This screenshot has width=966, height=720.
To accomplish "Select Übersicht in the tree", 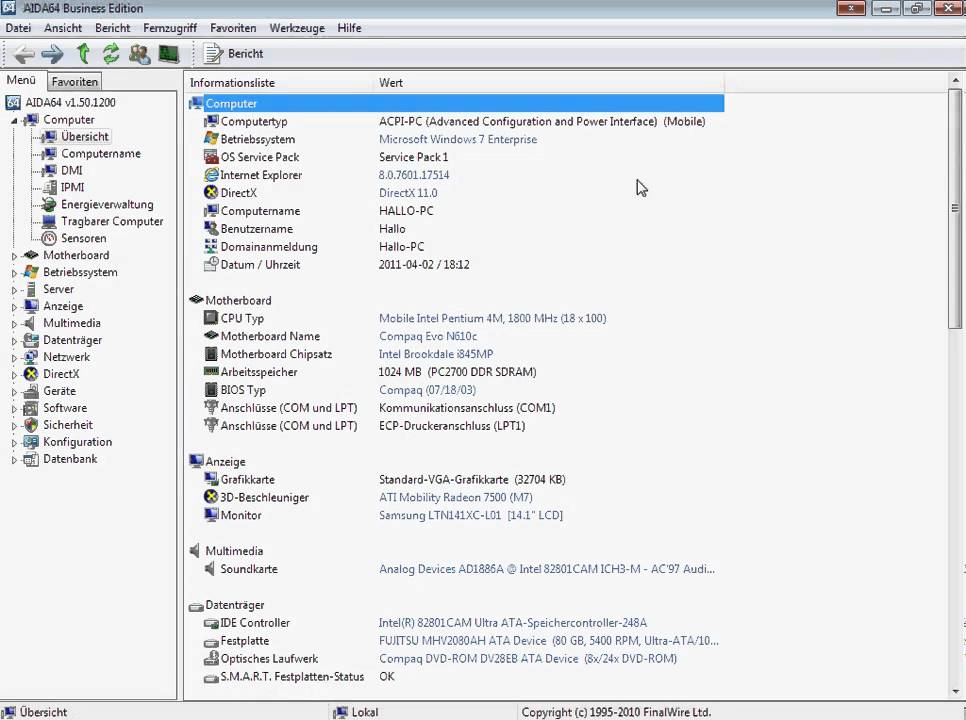I will (x=84, y=137).
